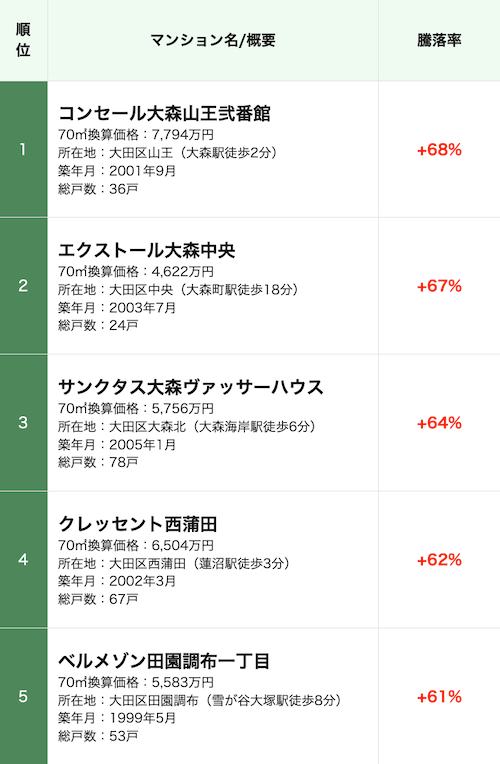This screenshot has height=764, width=500.
Task: Click the +68% rate value
Action: pos(439,150)
